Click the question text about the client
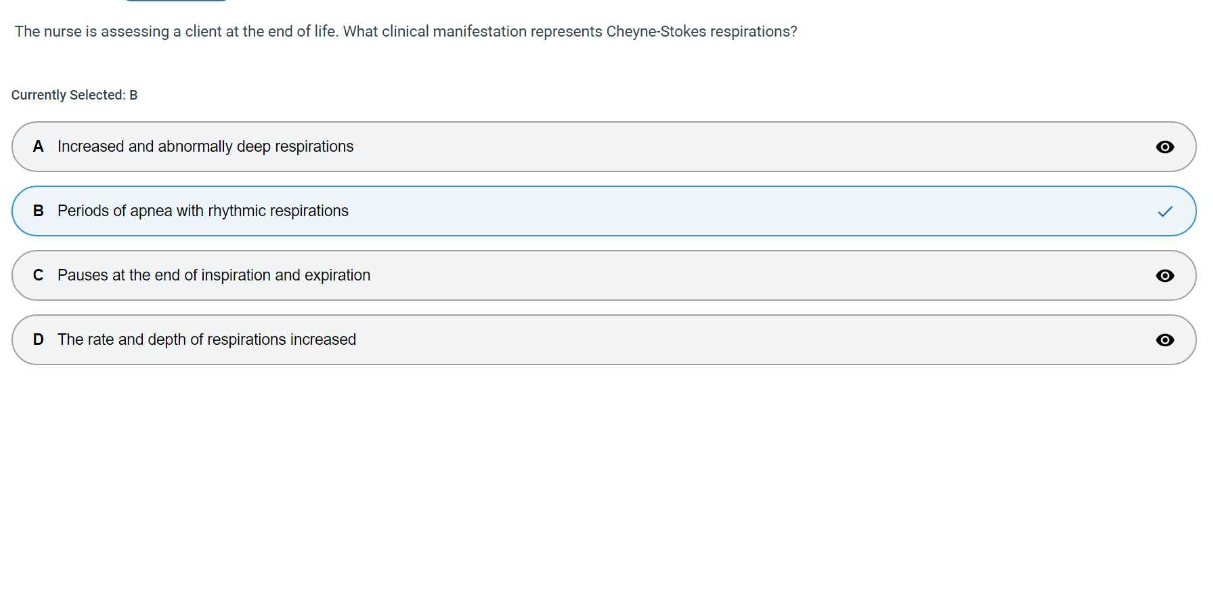Viewport: 1213px width, 605px height. click(405, 32)
